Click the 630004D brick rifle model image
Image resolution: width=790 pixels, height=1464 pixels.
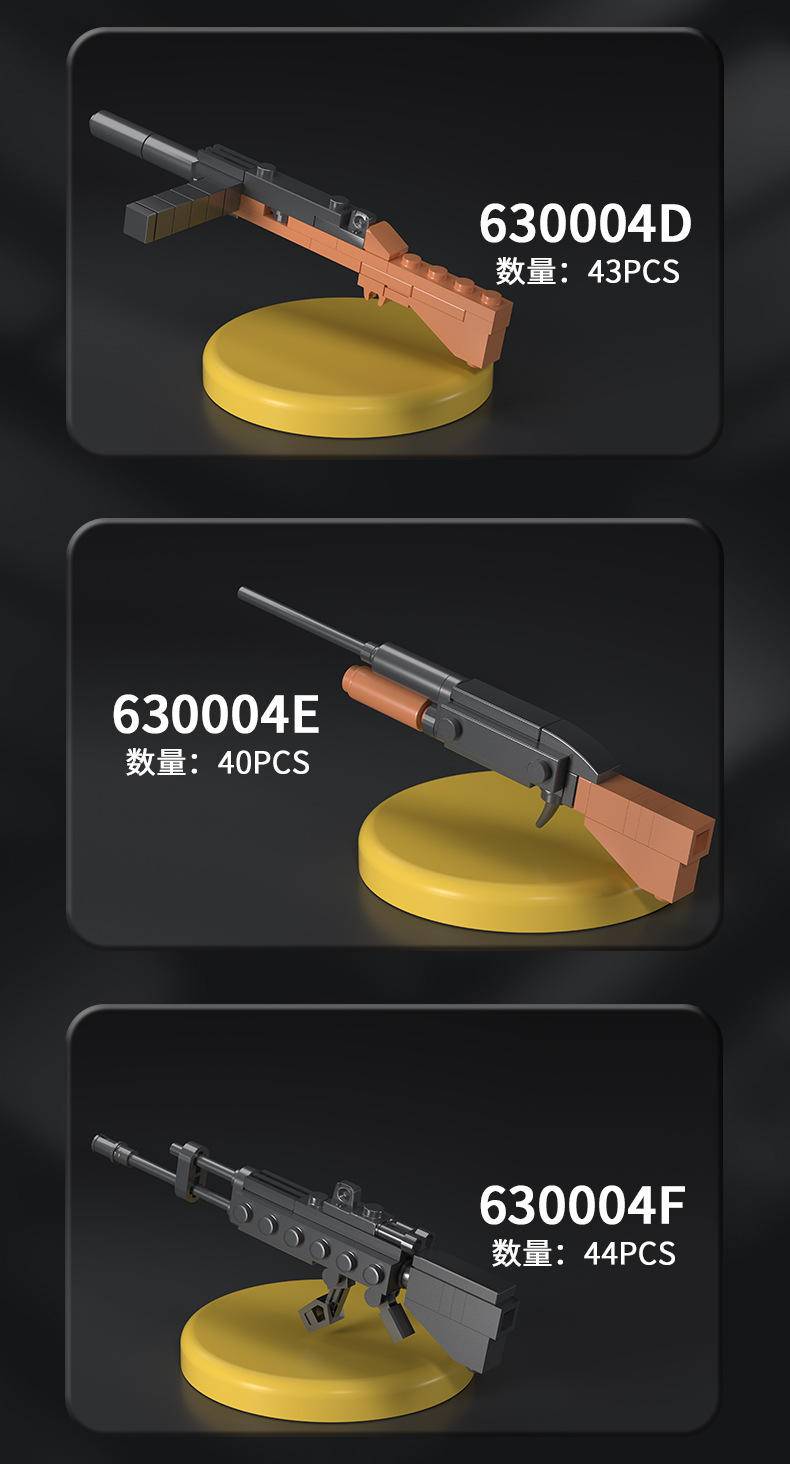pyautogui.click(x=300, y=225)
